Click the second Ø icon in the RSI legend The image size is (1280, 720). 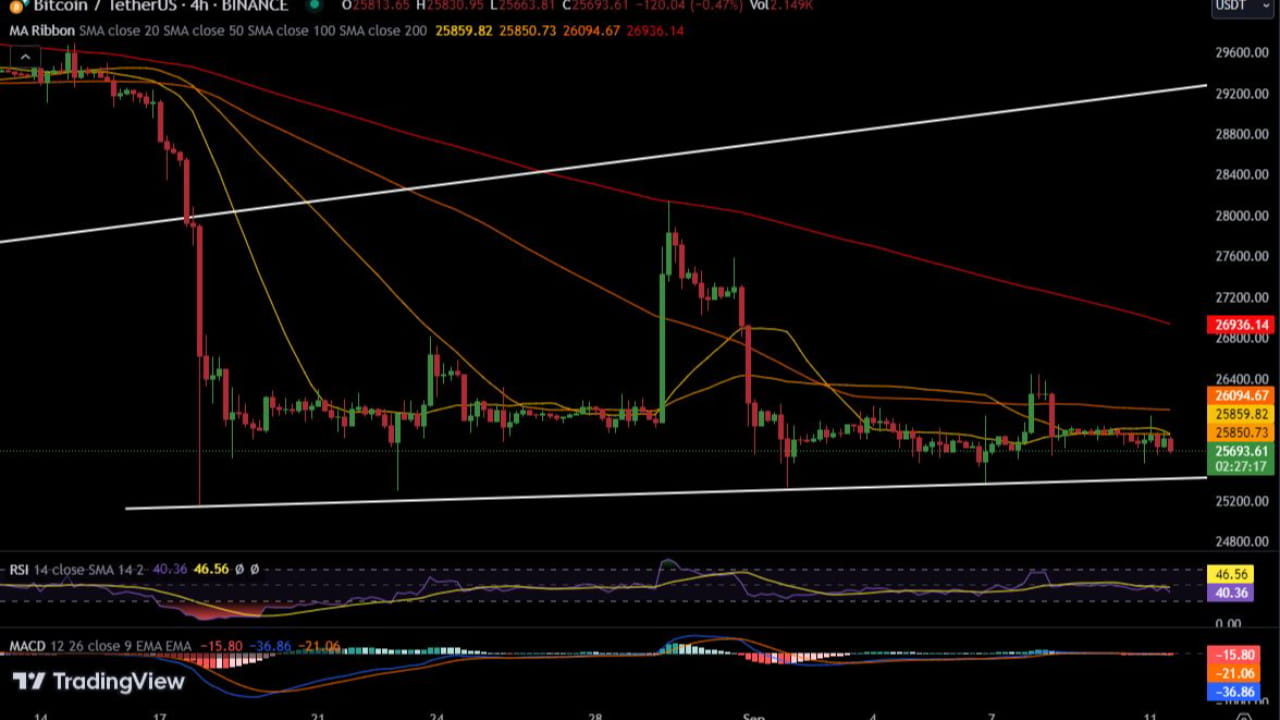(254, 569)
